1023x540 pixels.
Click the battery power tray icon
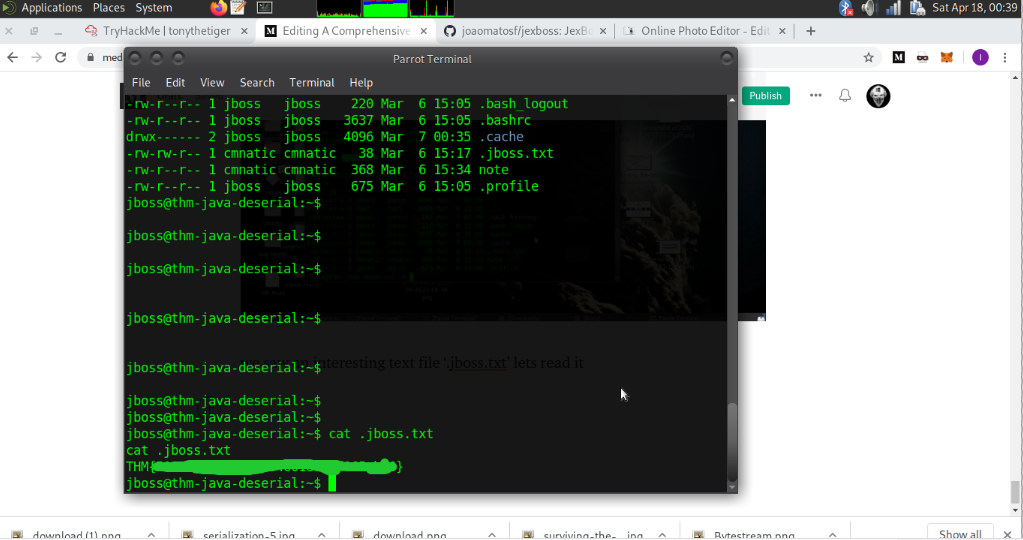917,8
